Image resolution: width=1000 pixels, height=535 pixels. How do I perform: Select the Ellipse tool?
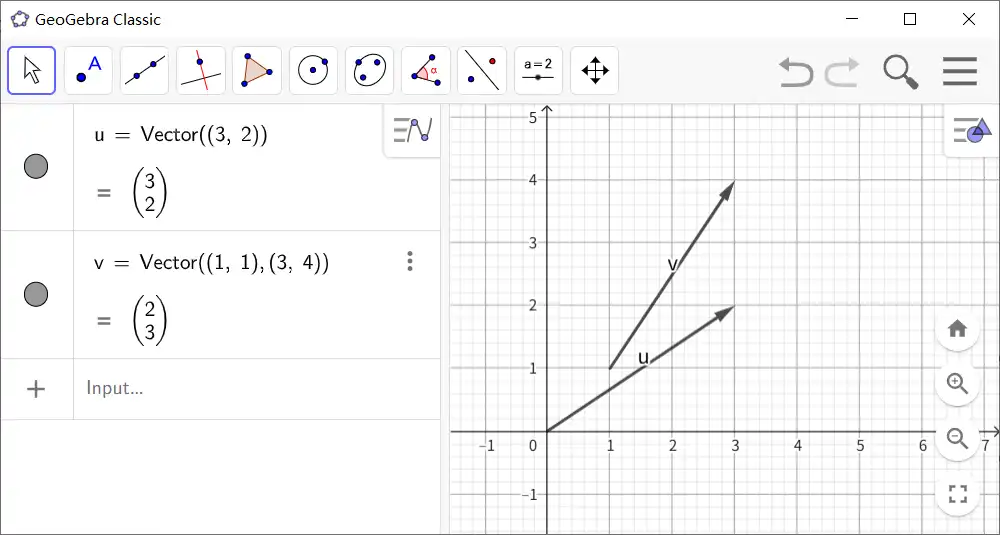point(369,71)
